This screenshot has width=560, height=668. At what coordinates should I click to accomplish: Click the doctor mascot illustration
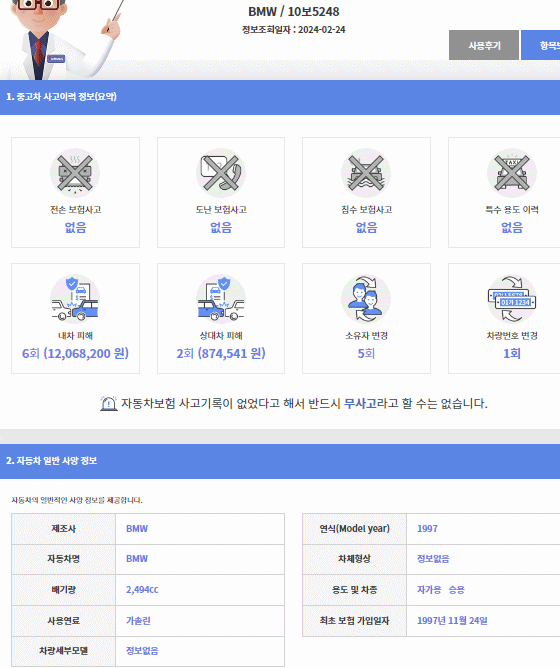pos(64,40)
